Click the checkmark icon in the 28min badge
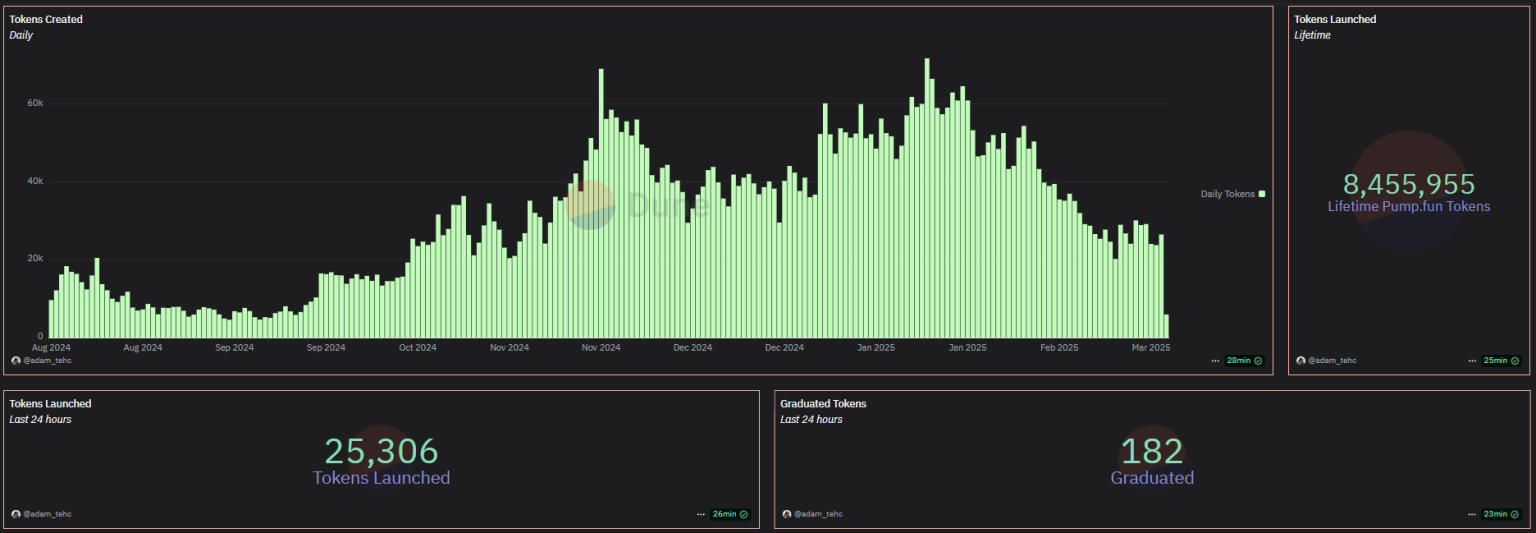The width and height of the screenshot is (1536, 533). coord(1258,360)
